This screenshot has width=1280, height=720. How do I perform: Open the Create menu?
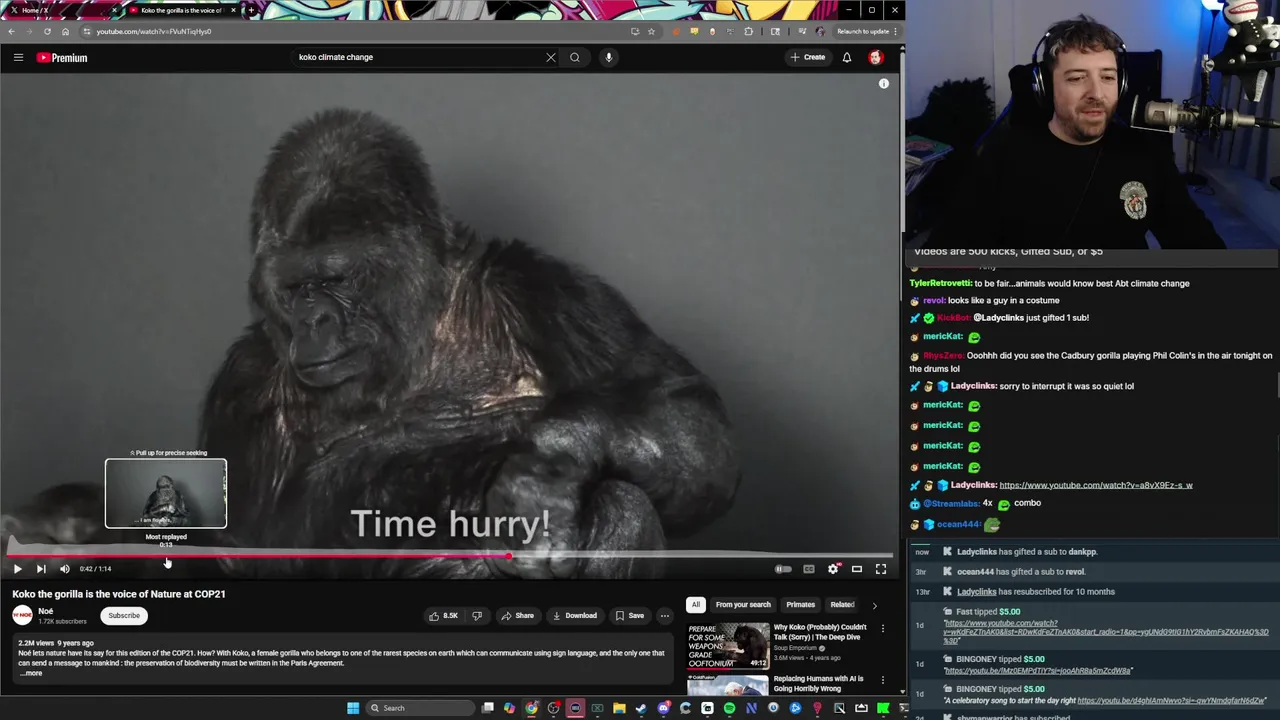pos(808,57)
